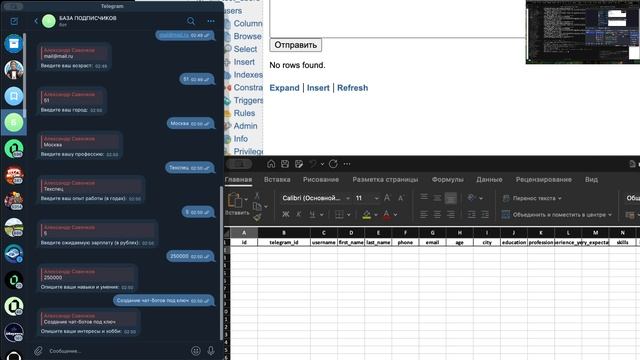Switch to the Разметка страницы ribbon tab
640x360 pixels.
385,180
